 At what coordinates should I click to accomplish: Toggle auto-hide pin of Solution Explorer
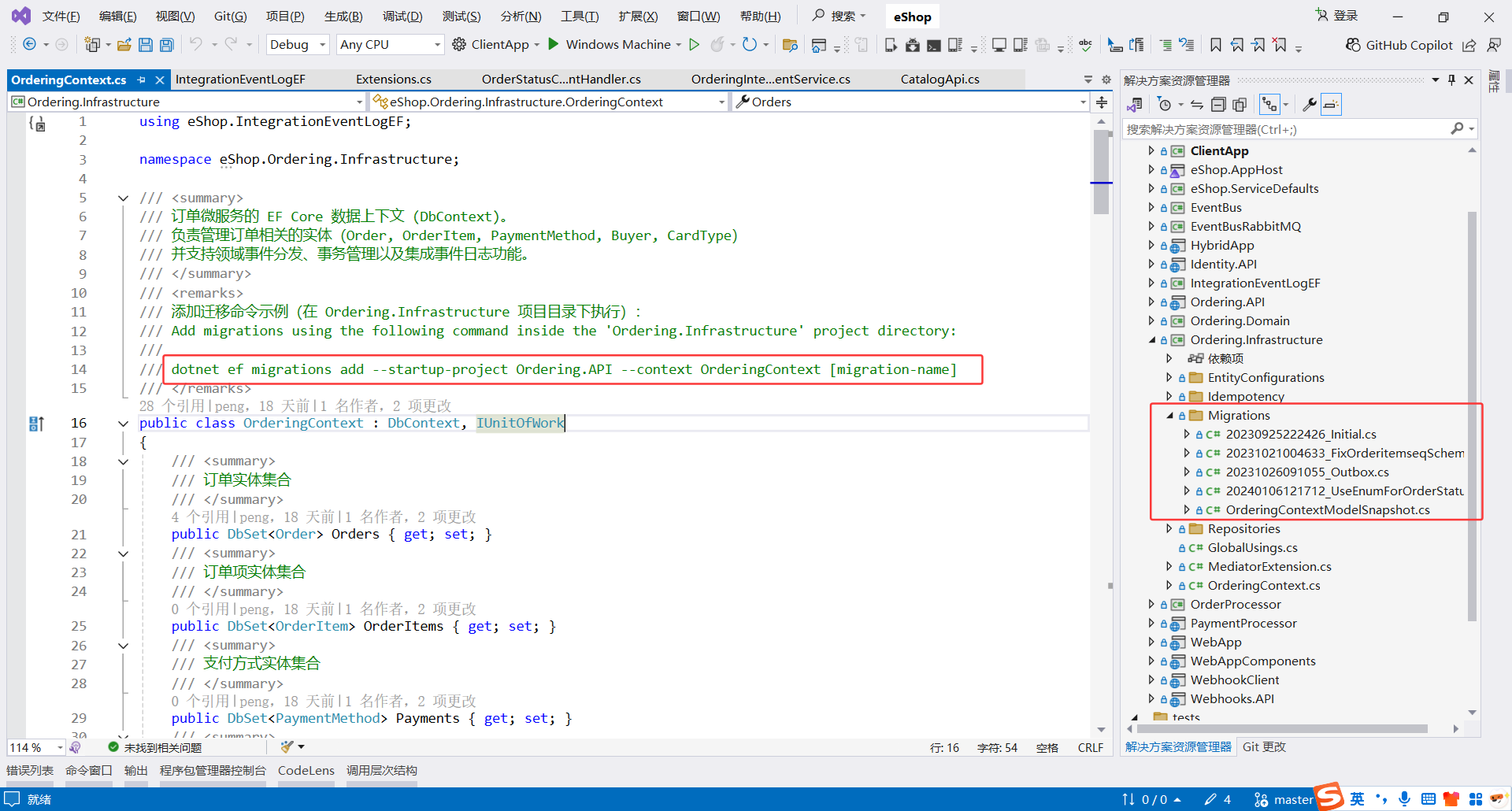coord(1451,80)
